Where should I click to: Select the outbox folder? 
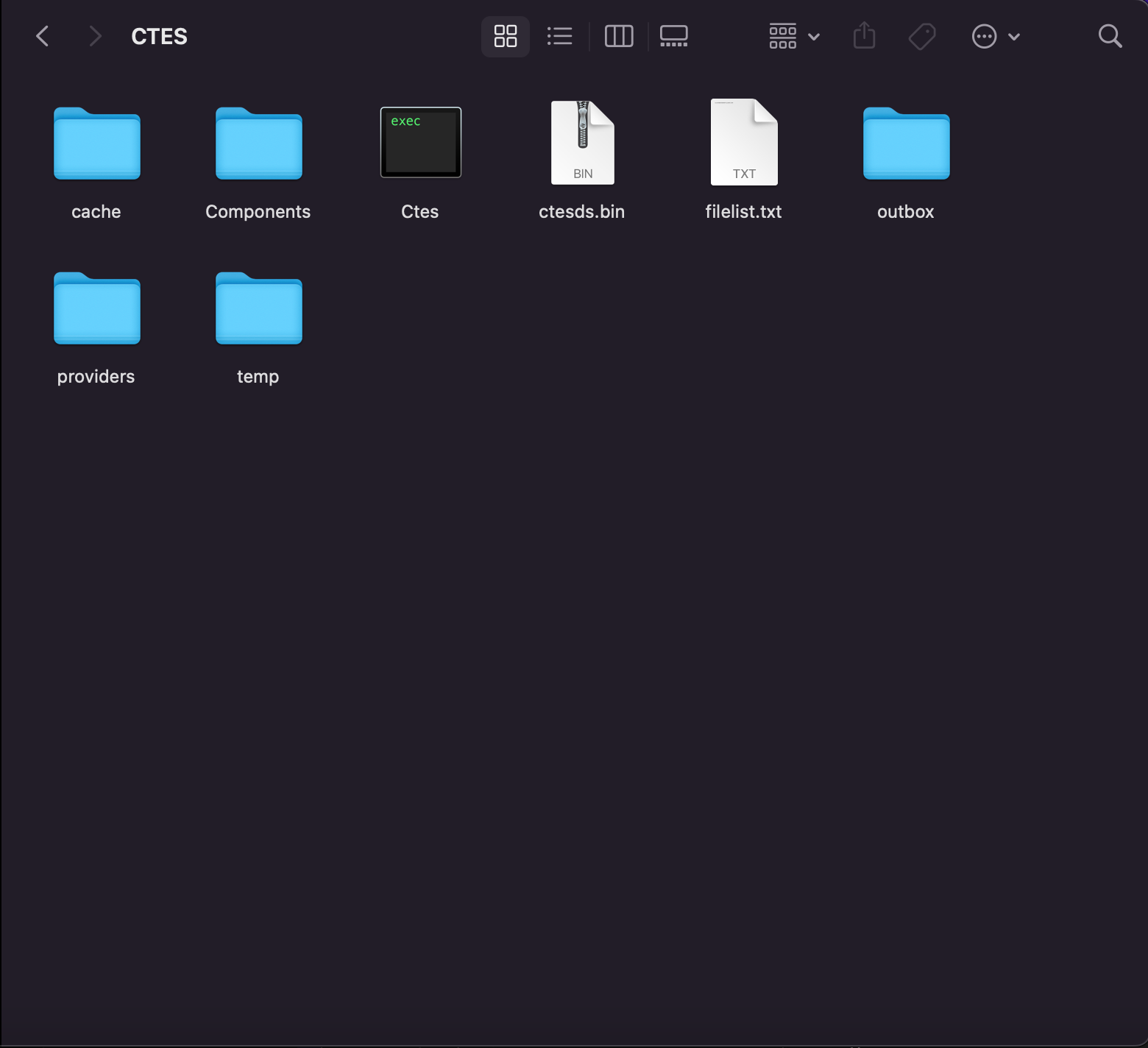click(x=906, y=144)
